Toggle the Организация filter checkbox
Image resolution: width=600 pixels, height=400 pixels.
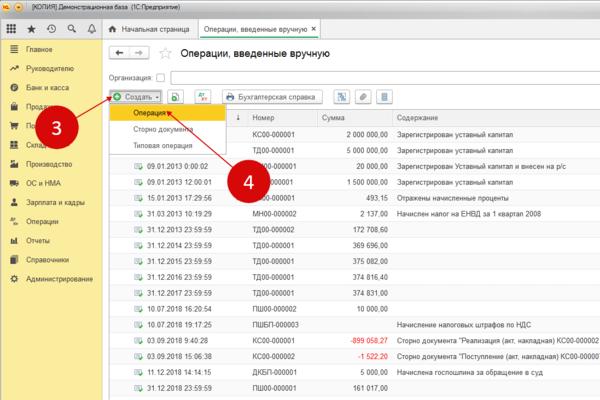coord(160,78)
